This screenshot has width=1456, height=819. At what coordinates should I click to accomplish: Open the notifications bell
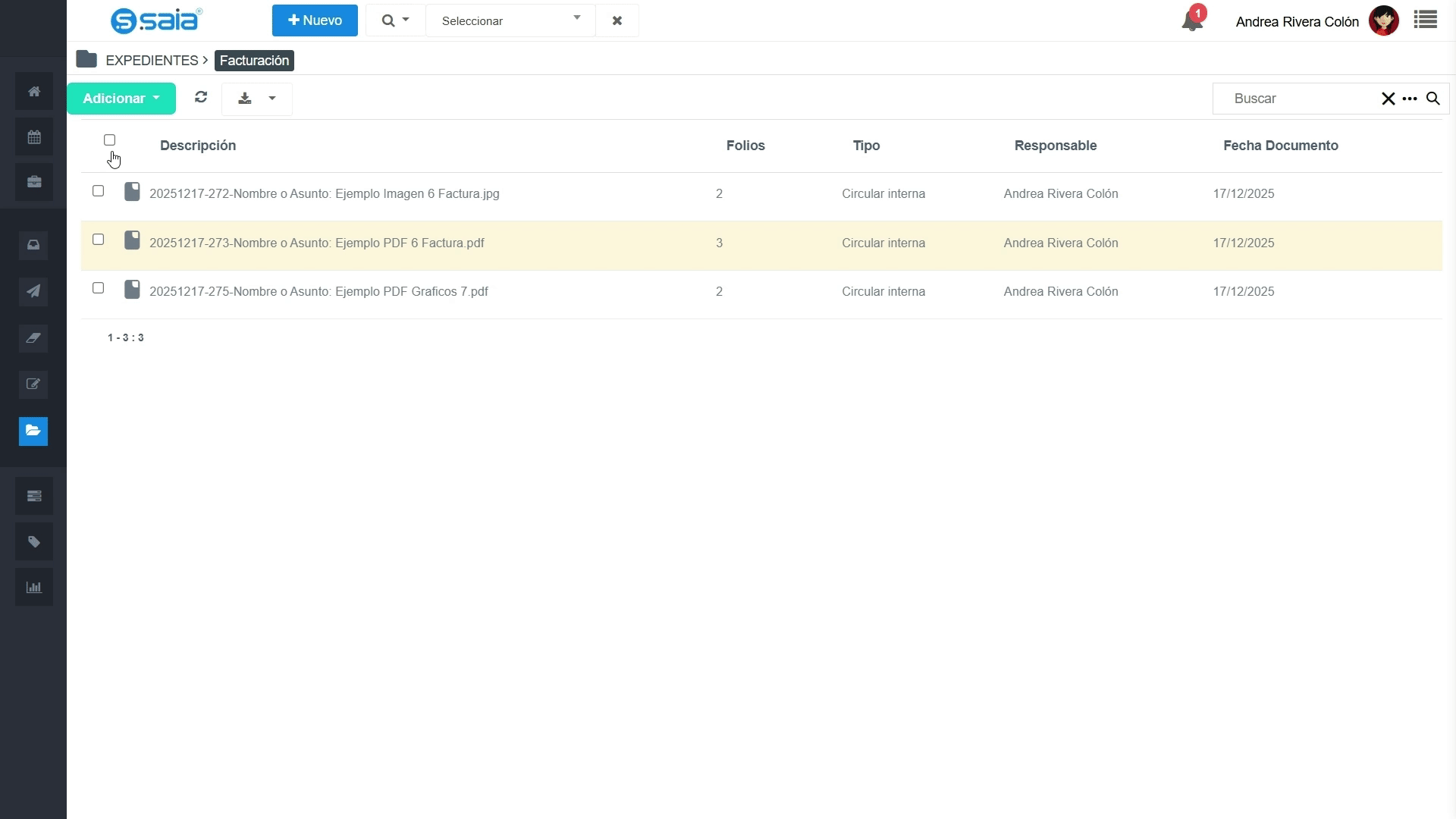pyautogui.click(x=1192, y=21)
